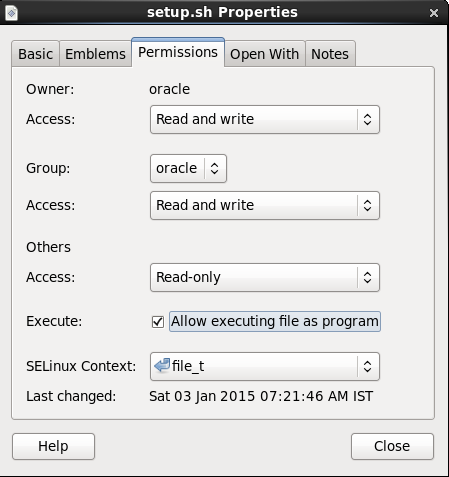Open the Others Access 'Read-only' dropdown
This screenshot has width=449, height=477.
pyautogui.click(x=265, y=277)
